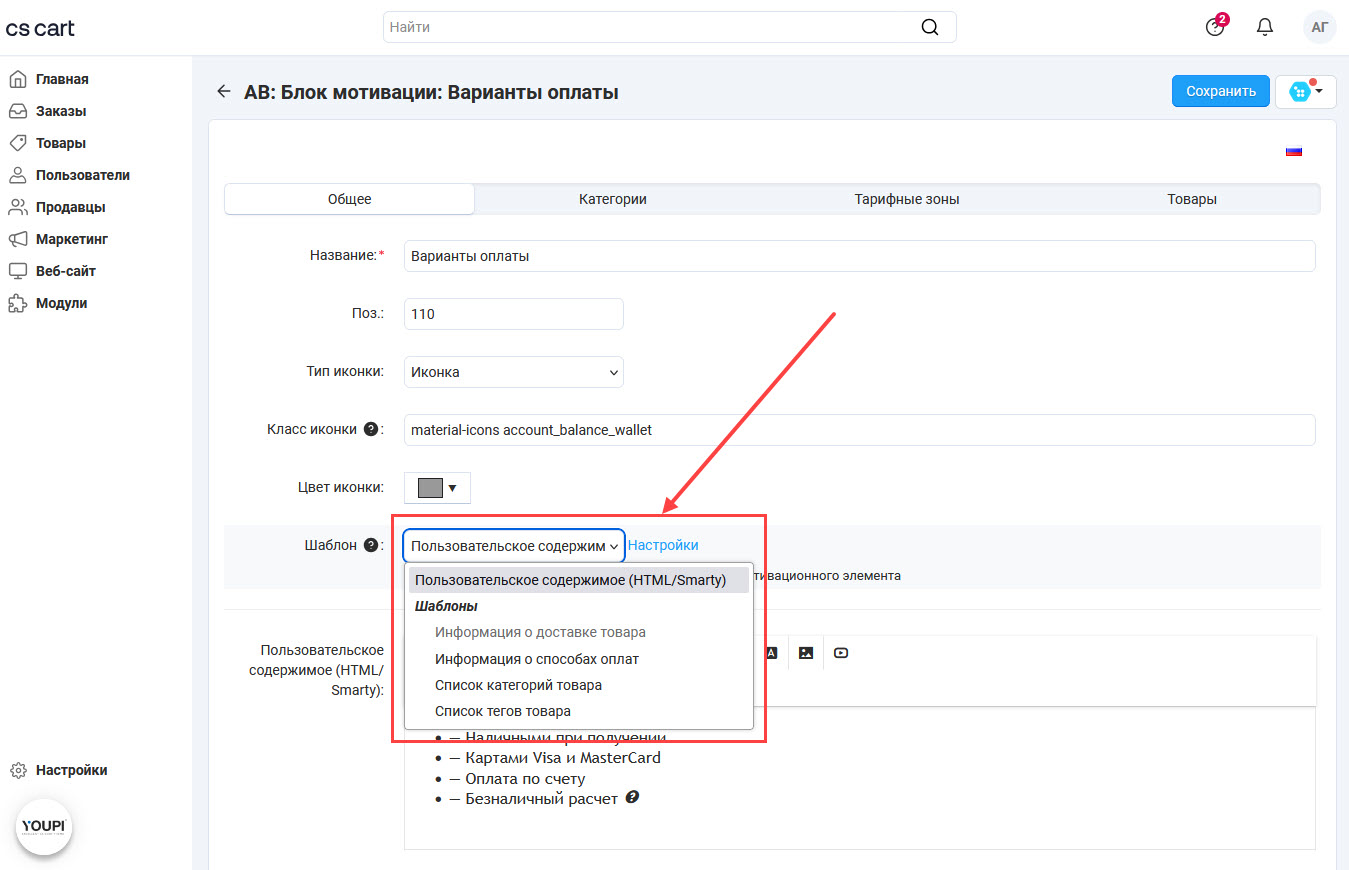The height and width of the screenshot is (870, 1349).
Task: Open the Тип иконки dropdown
Action: tap(513, 372)
